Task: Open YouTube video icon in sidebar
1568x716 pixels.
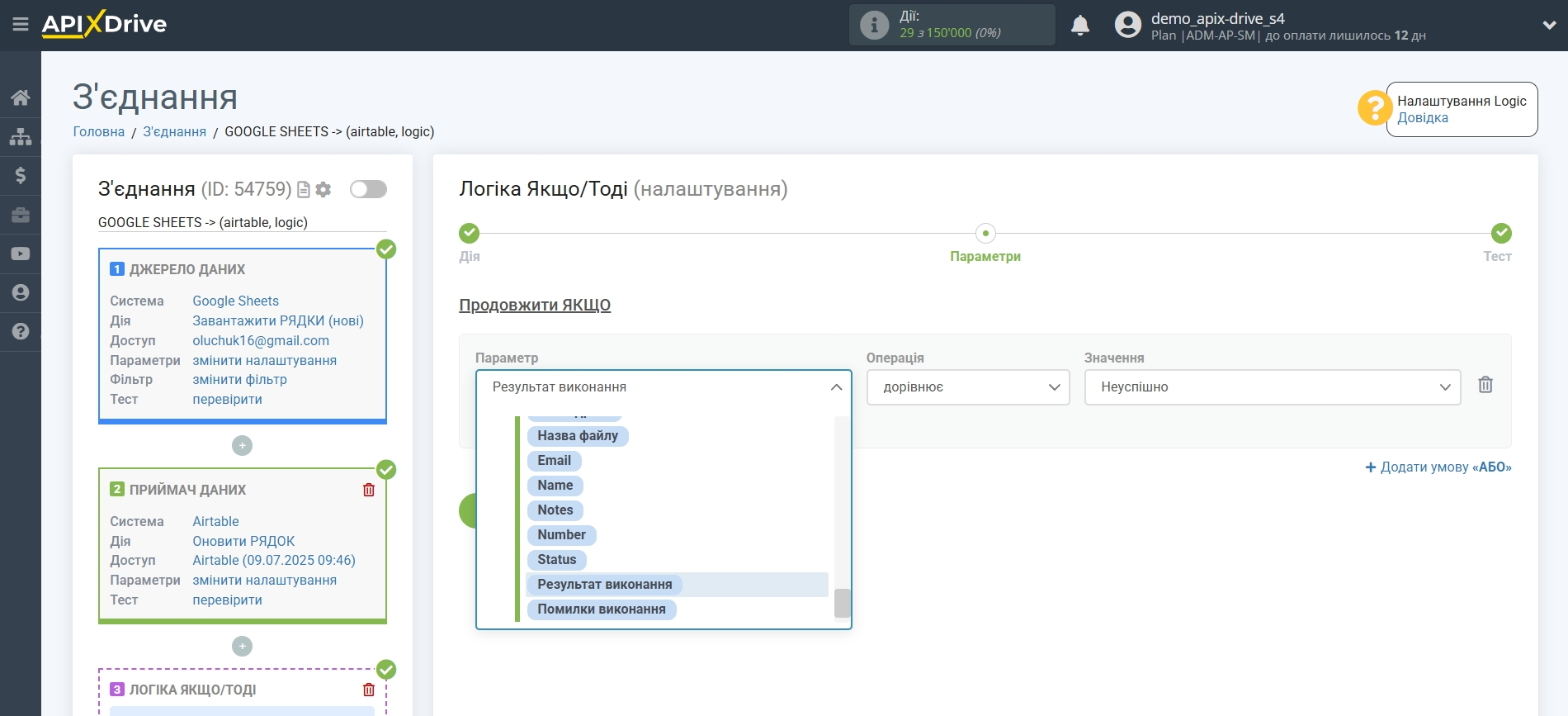Action: coord(21,254)
